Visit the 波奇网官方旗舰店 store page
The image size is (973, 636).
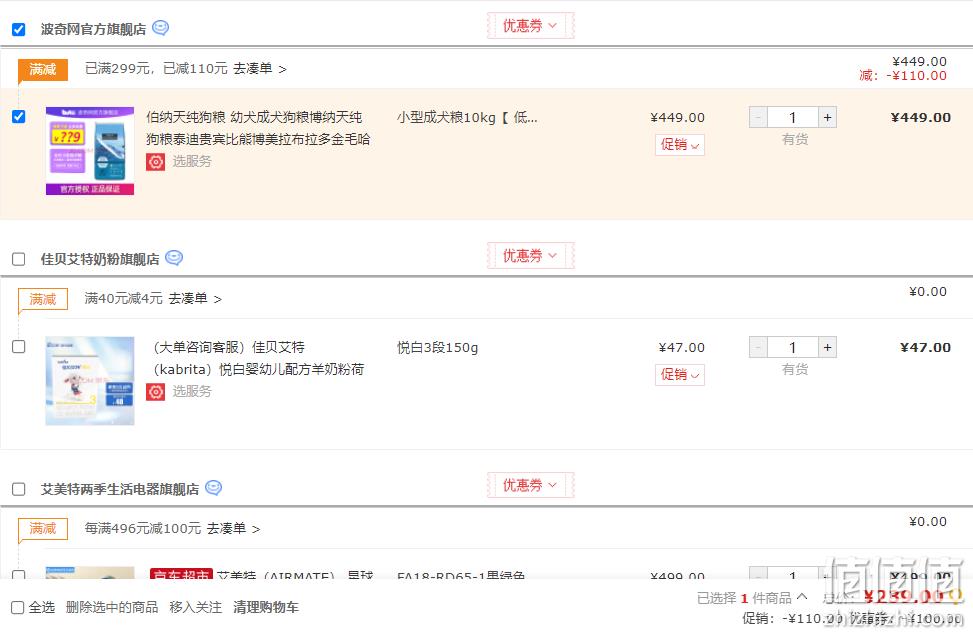(x=93, y=29)
